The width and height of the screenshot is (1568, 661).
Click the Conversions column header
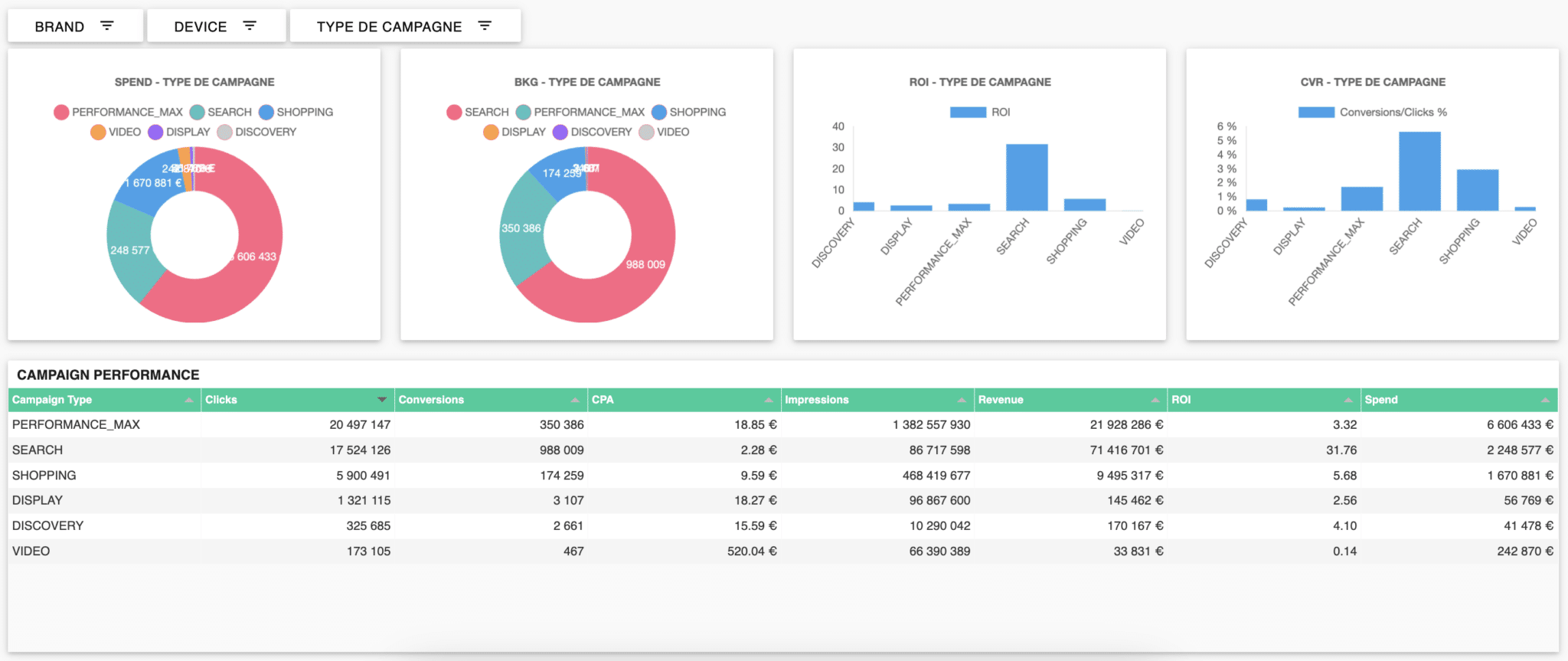tap(491, 400)
